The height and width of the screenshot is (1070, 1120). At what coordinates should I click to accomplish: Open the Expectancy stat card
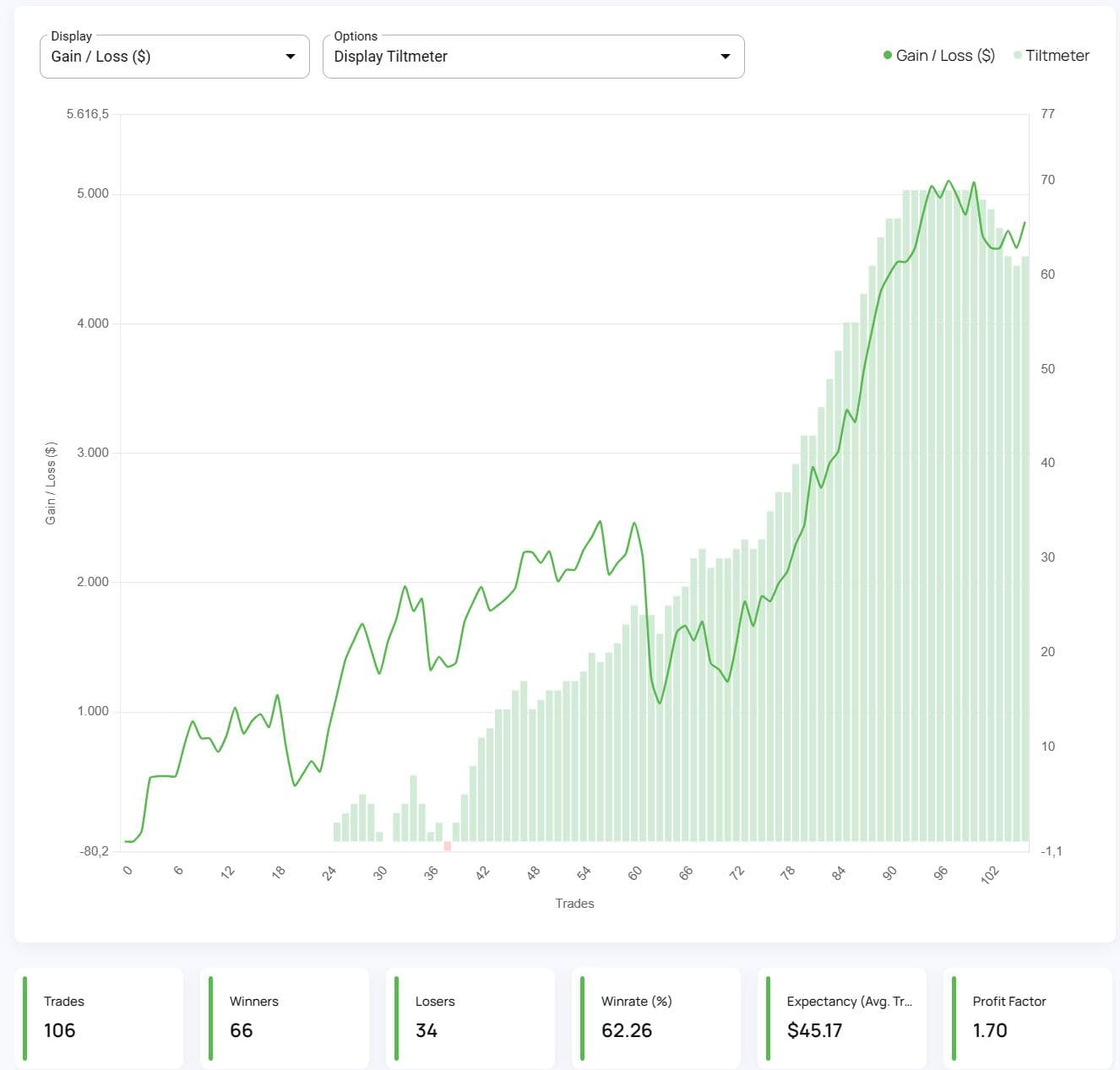tap(843, 1018)
